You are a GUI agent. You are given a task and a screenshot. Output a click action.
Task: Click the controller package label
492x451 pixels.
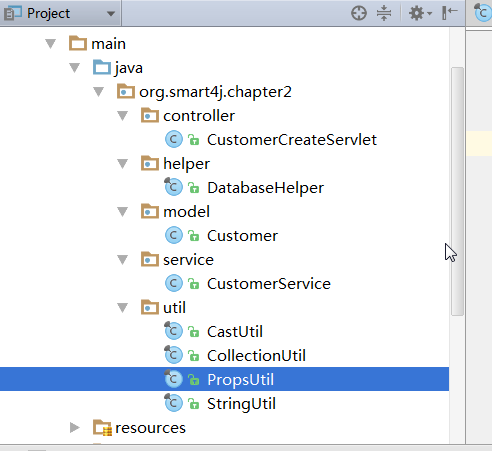(x=199, y=116)
